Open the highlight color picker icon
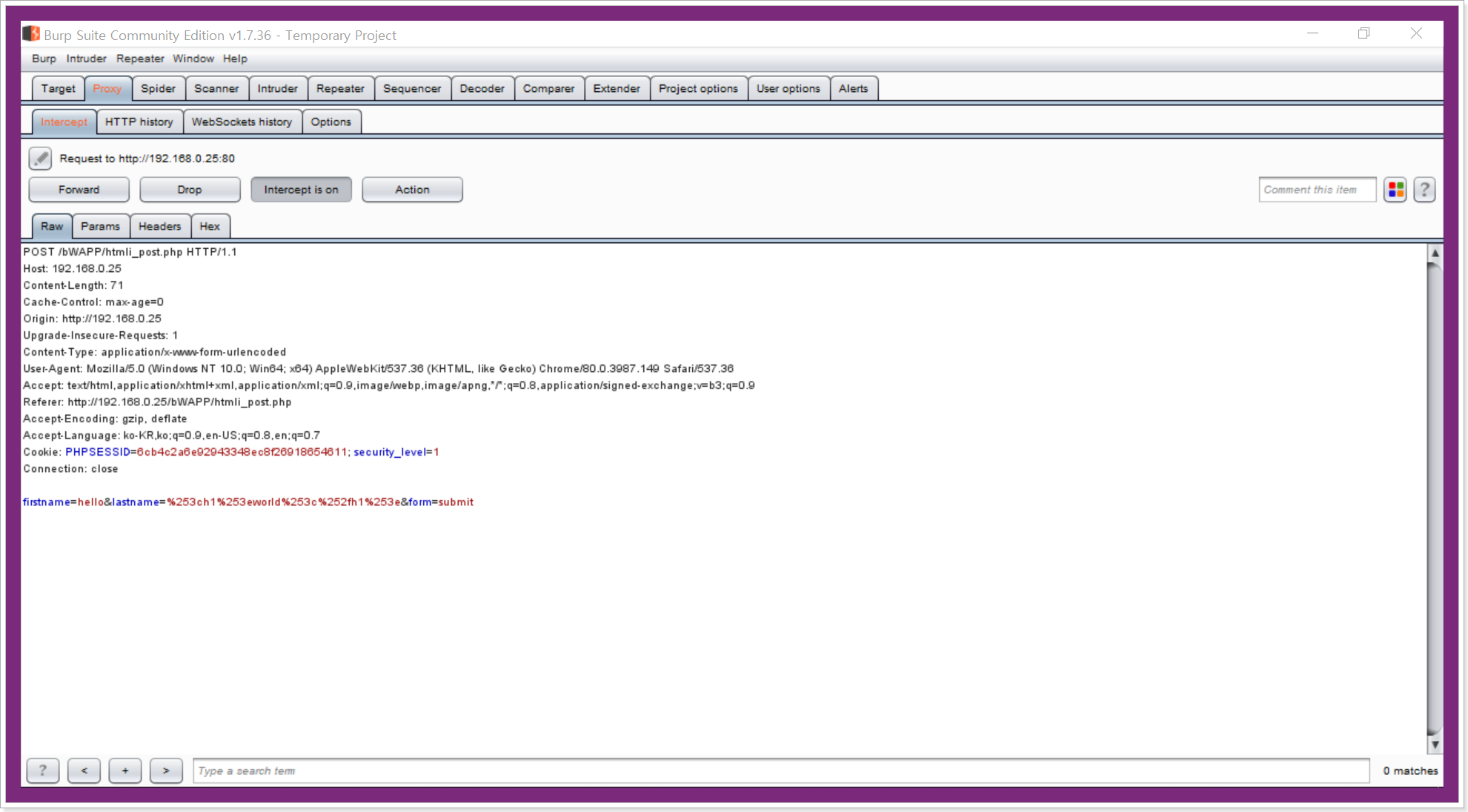This screenshot has height=812, width=1468. (1395, 190)
